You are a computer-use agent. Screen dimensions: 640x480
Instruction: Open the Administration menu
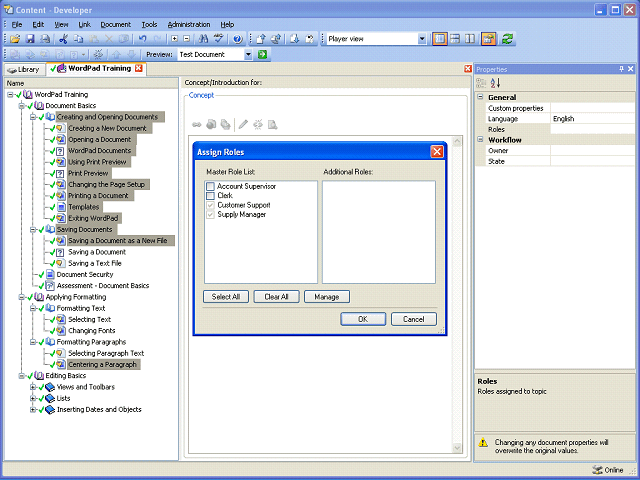pos(189,24)
